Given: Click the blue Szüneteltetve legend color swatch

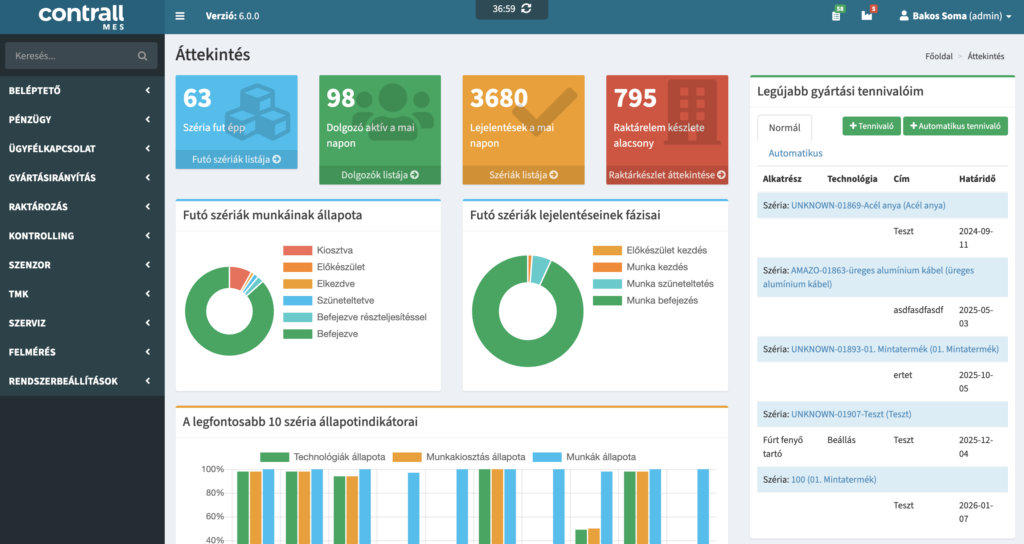Looking at the screenshot, I should (x=298, y=300).
